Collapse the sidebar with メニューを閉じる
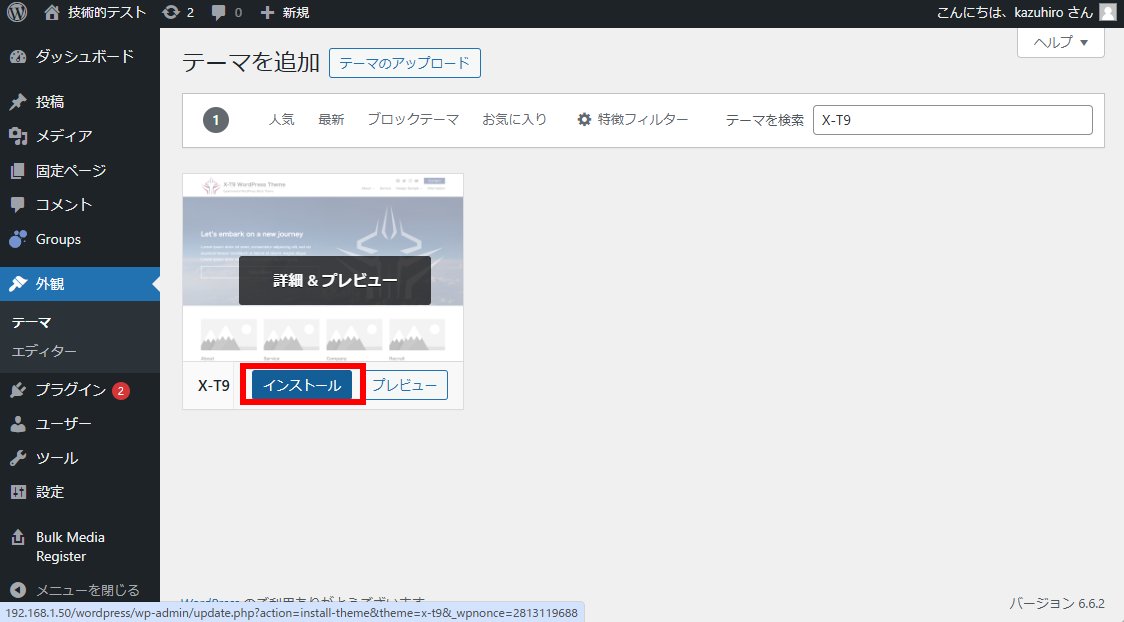The width and height of the screenshot is (1124, 622). [87, 590]
